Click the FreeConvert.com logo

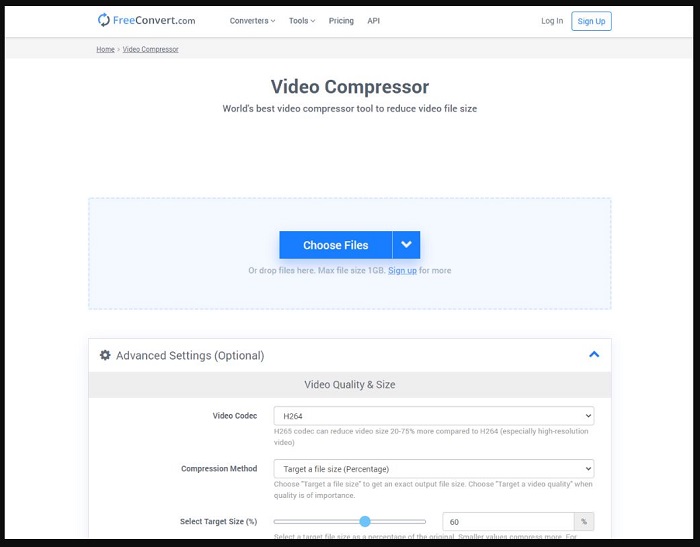pos(146,20)
